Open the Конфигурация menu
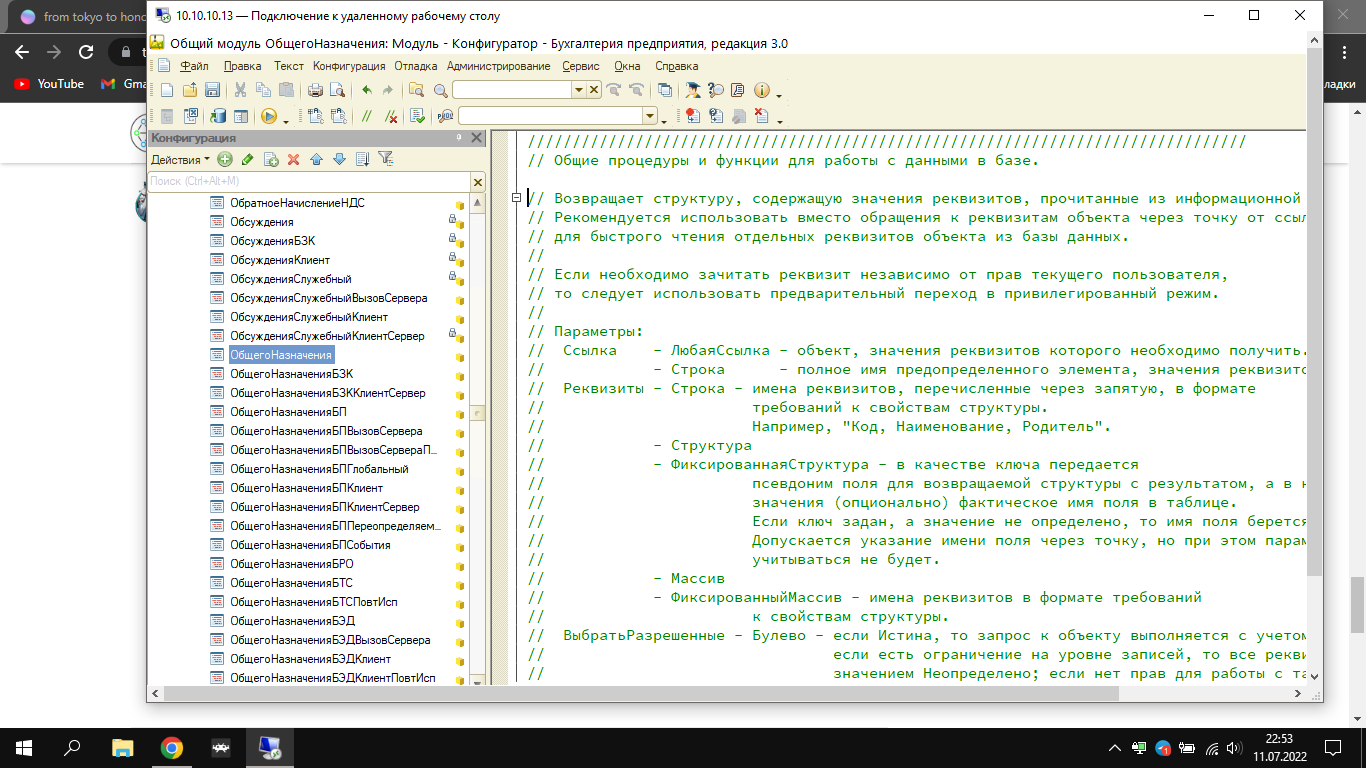This screenshot has height=768, width=1366. click(x=348, y=66)
